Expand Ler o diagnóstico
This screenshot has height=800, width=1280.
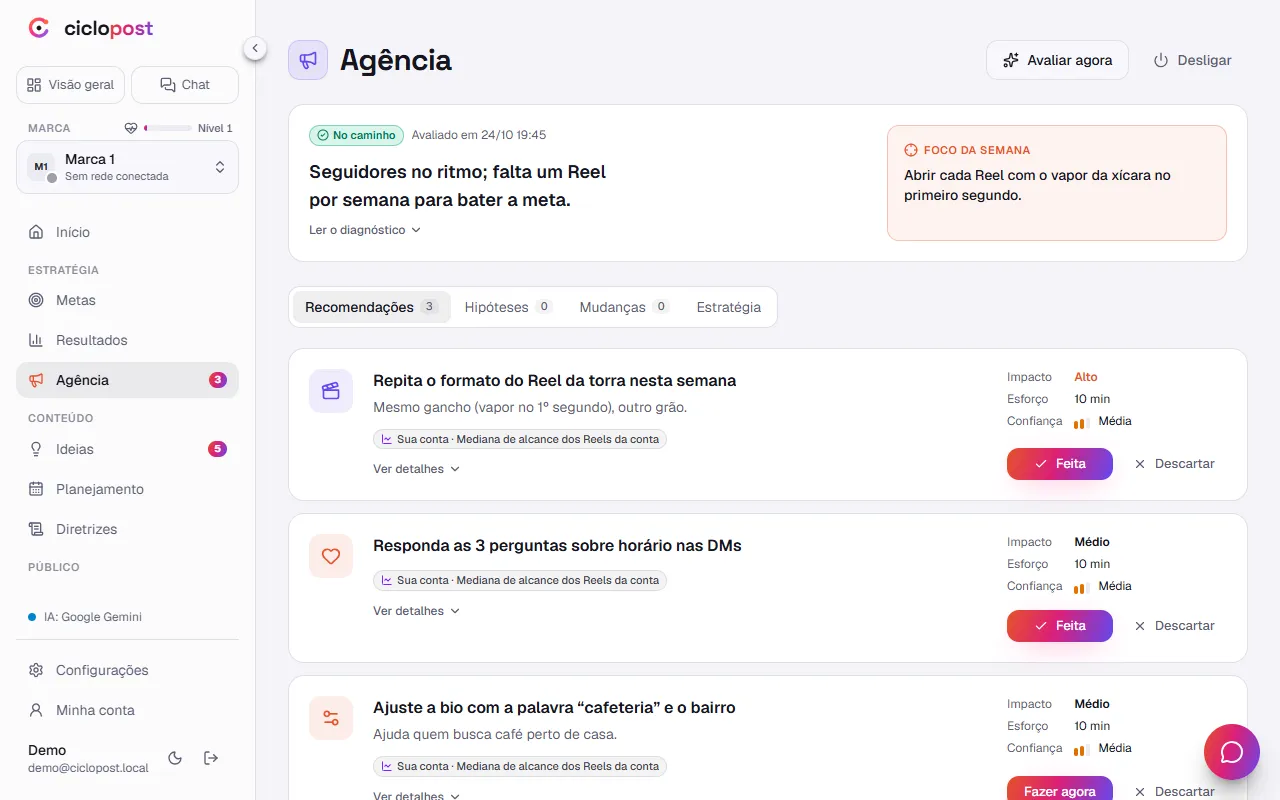pos(365,230)
